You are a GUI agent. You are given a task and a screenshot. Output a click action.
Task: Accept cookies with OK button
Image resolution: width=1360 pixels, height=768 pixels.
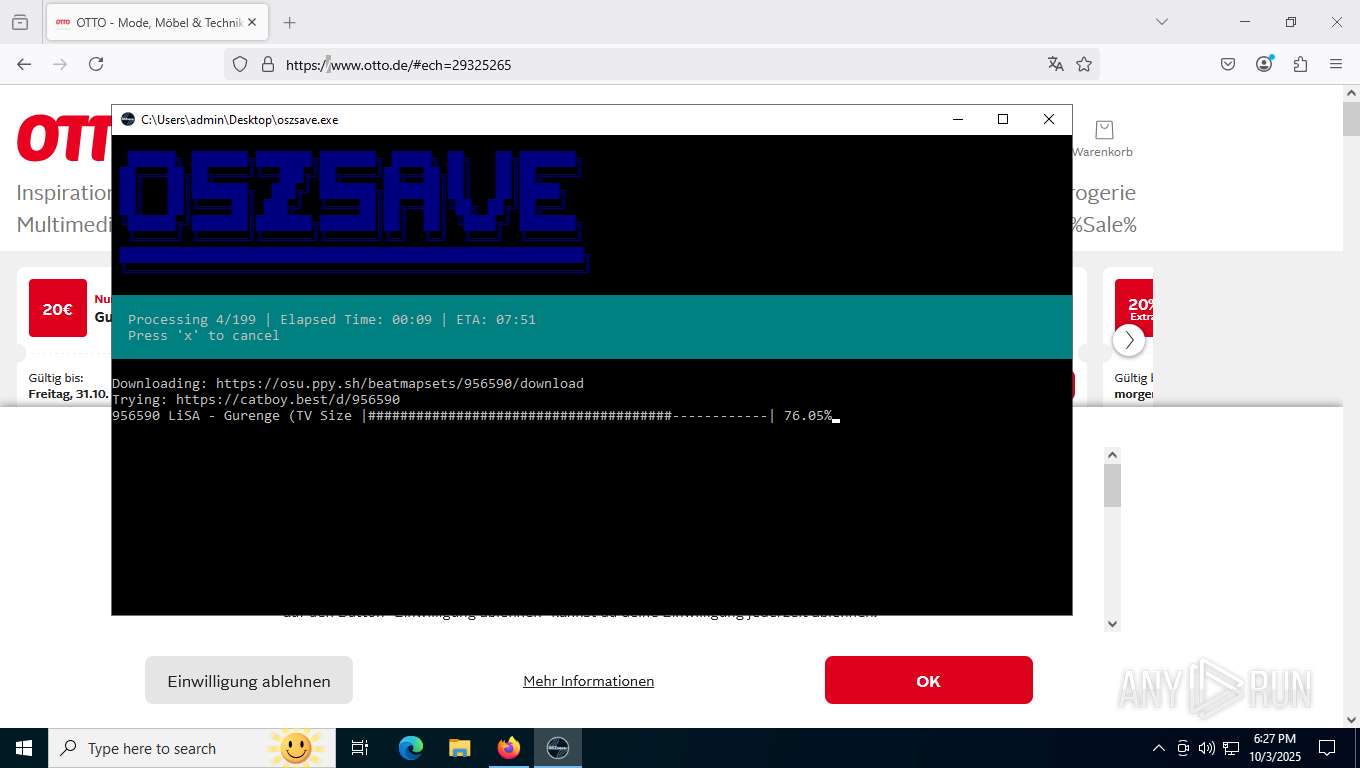click(928, 680)
